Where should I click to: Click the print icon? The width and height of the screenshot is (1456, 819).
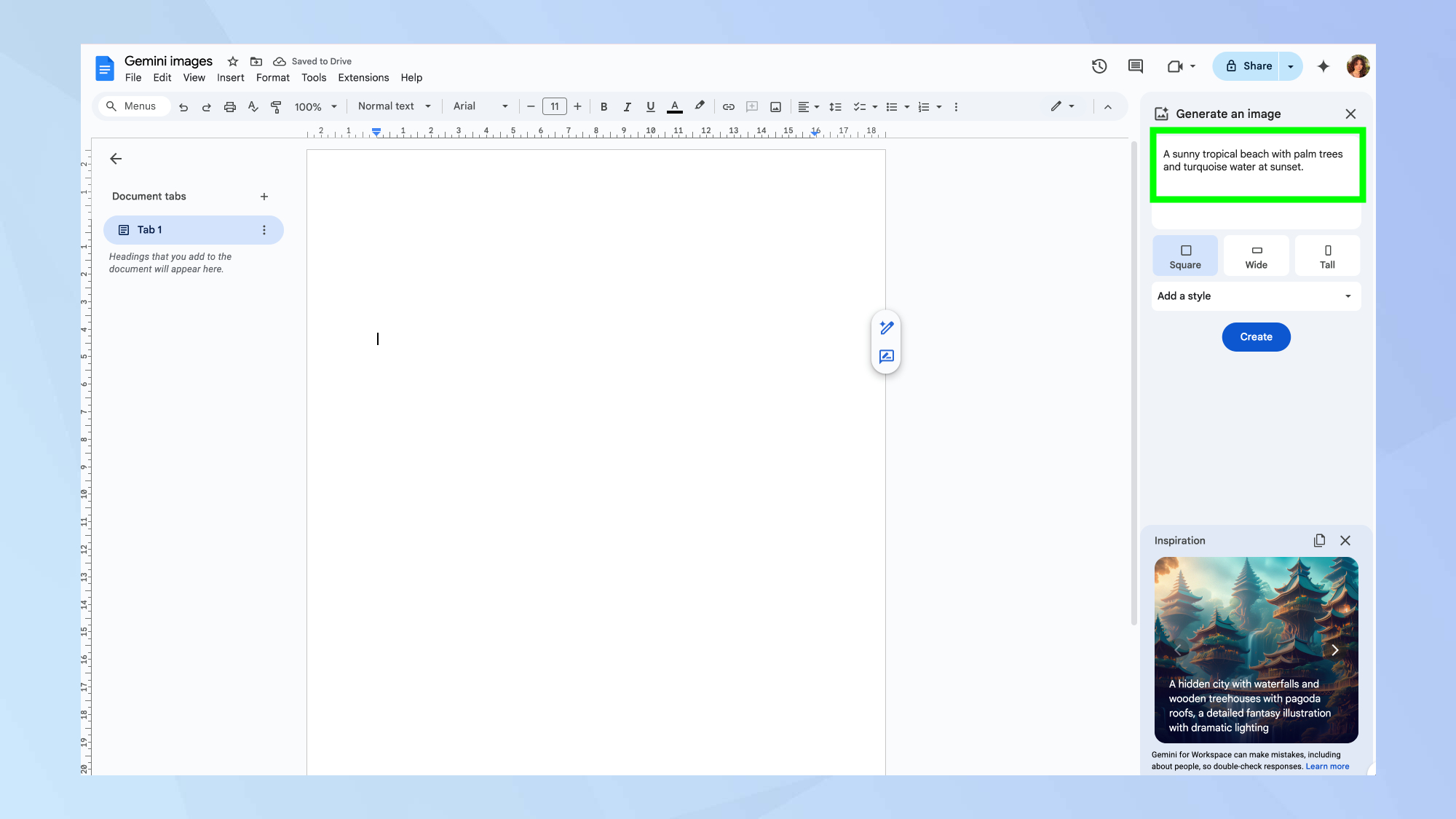[230, 107]
